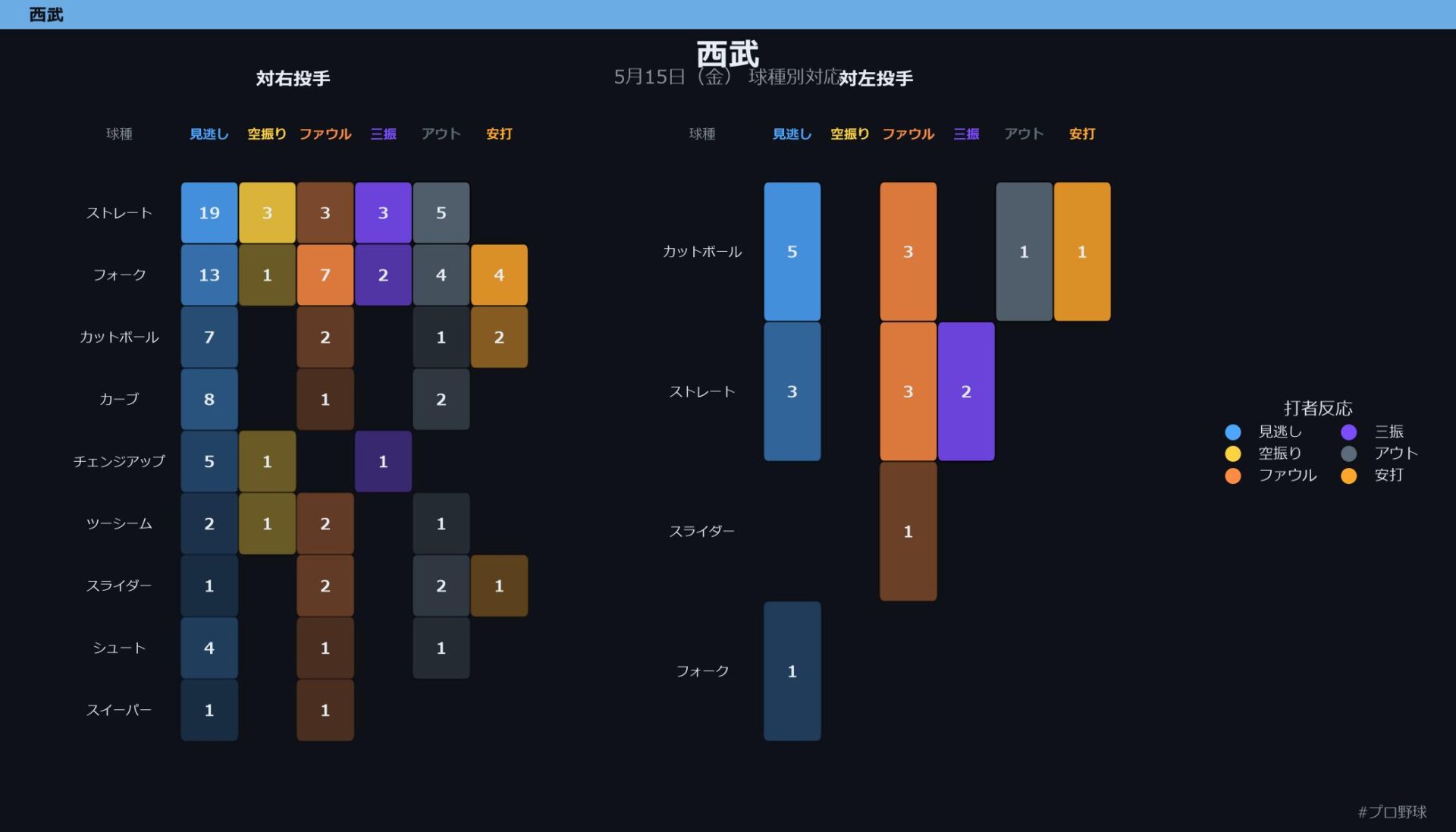Click the ファウル 1 cell in the スイーパー row
This screenshot has height=832, width=1456.
[x=325, y=711]
